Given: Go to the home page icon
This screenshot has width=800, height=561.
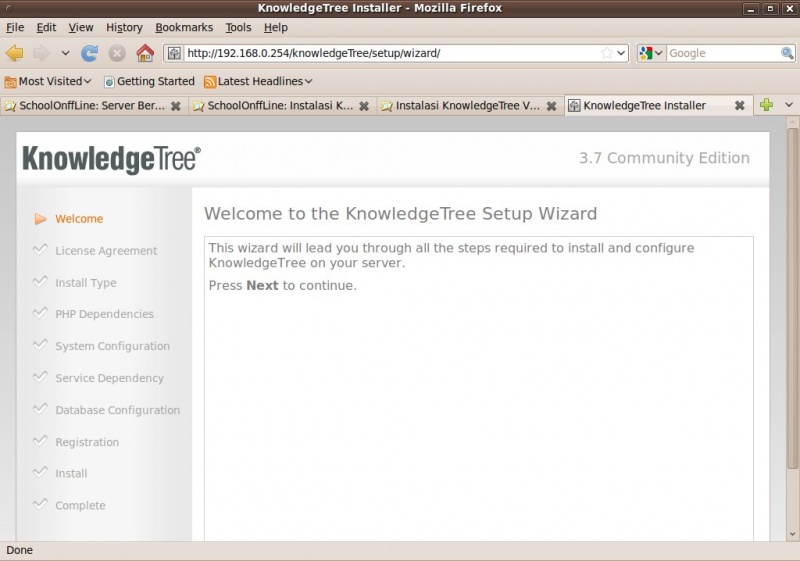Looking at the screenshot, I should [x=145, y=53].
